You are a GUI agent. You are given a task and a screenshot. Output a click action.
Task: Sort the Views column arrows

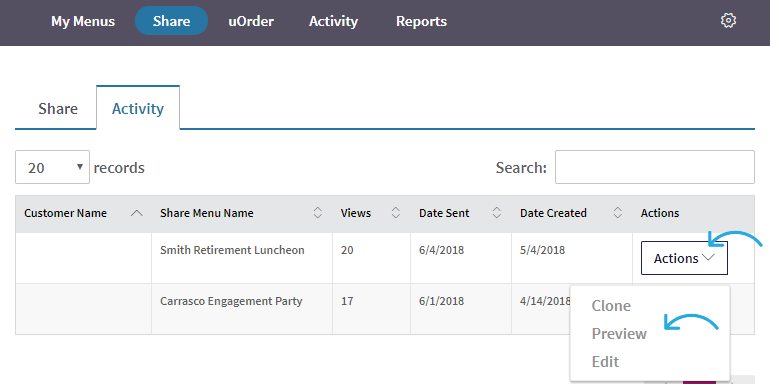pyautogui.click(x=396, y=213)
